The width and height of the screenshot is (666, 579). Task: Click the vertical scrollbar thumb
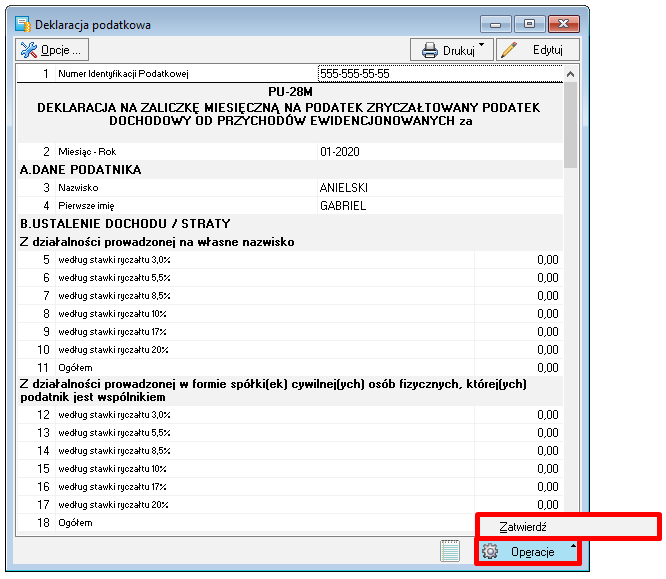[570, 125]
